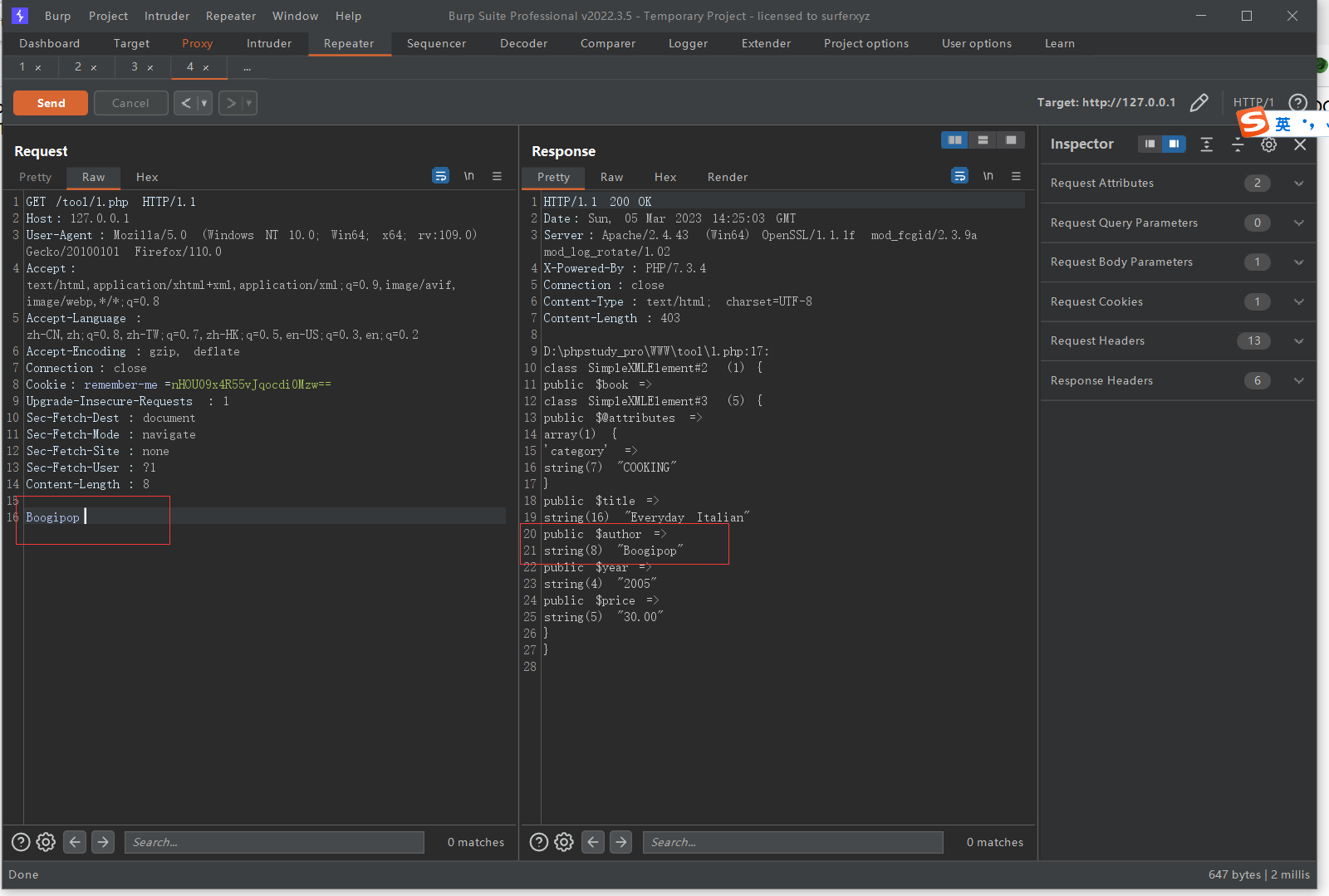Select Repeater tab number 1
The height and width of the screenshot is (896, 1329).
point(22,66)
